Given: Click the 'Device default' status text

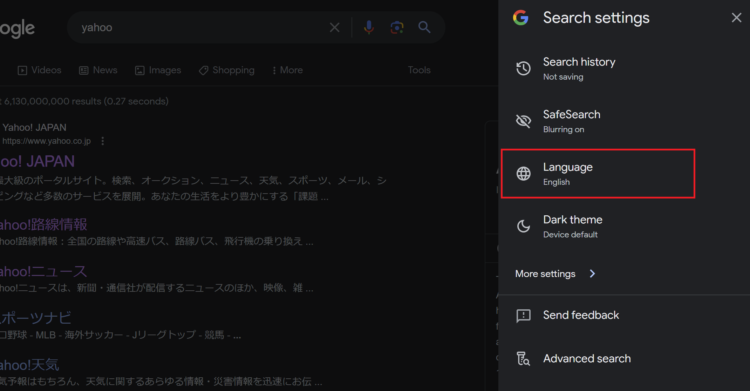Looking at the screenshot, I should click(x=570, y=235).
